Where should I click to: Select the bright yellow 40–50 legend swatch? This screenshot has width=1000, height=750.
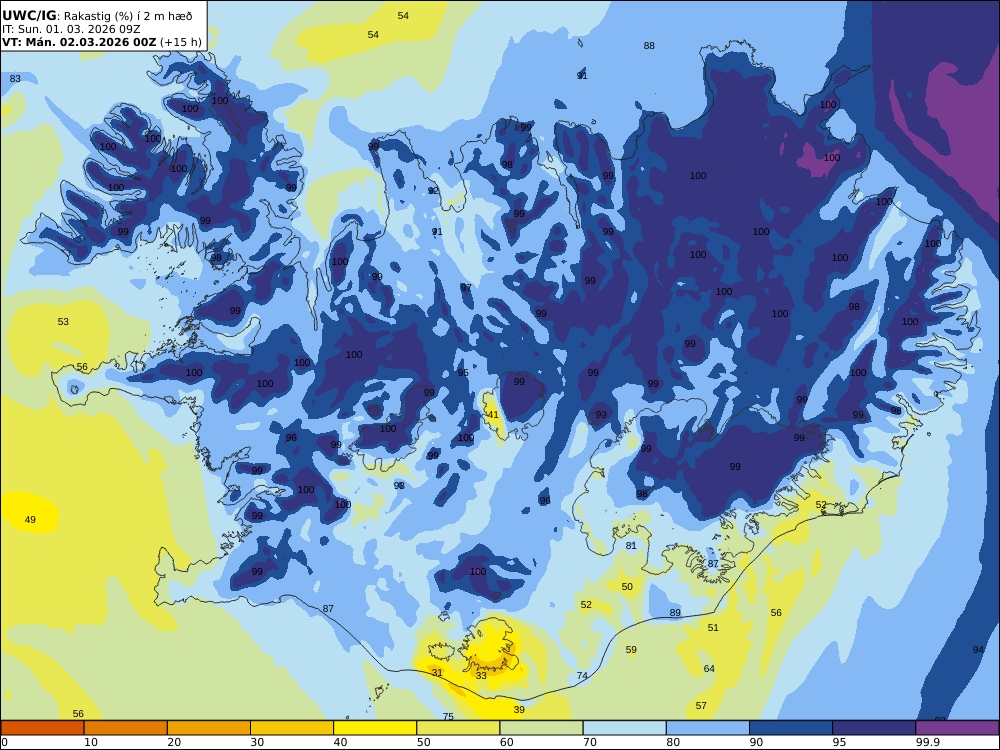click(x=375, y=728)
